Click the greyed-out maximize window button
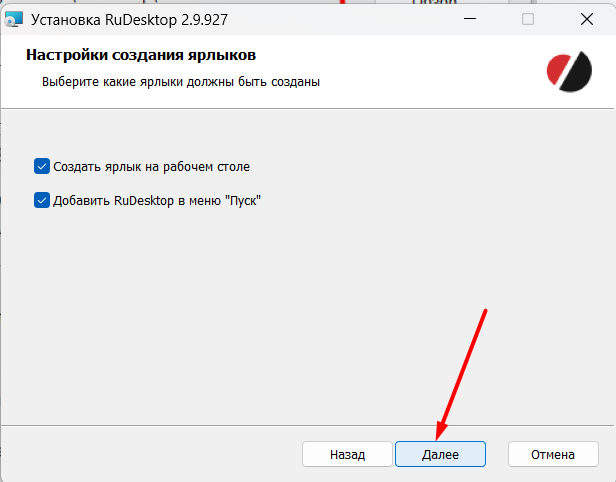 (528, 18)
